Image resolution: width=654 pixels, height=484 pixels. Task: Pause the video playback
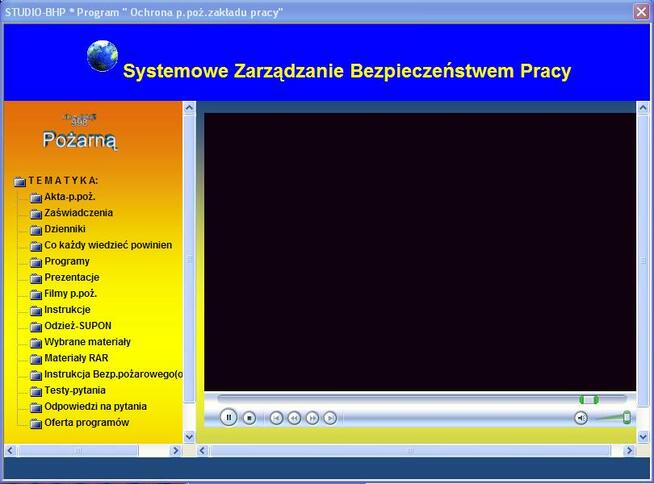(228, 417)
